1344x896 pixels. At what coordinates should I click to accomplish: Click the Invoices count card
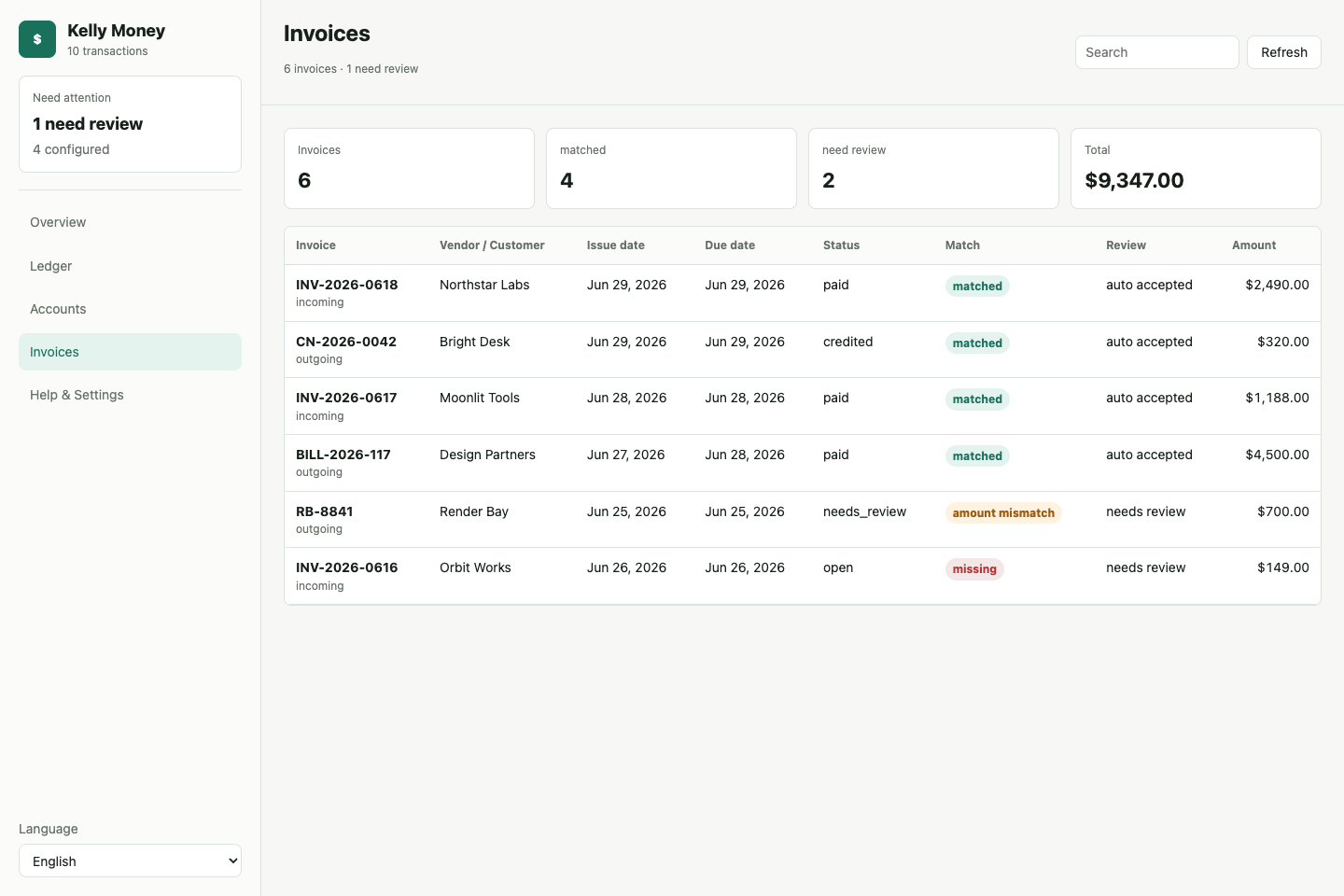[x=409, y=168]
